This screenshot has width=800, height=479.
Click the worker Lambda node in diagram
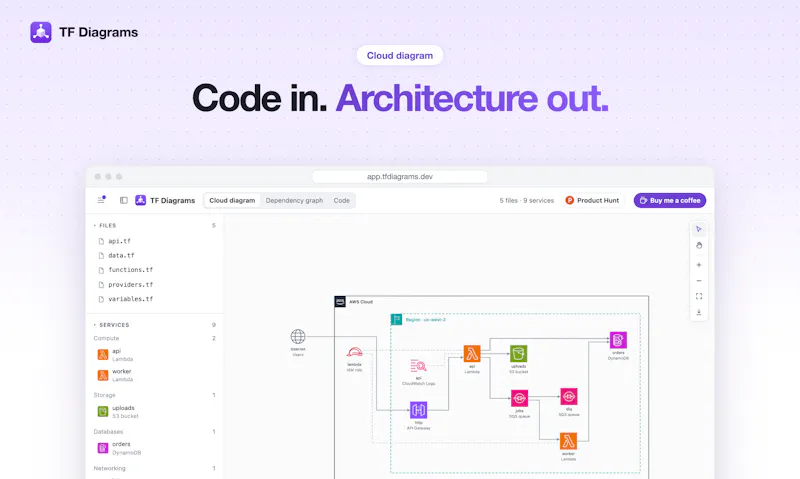coord(568,441)
